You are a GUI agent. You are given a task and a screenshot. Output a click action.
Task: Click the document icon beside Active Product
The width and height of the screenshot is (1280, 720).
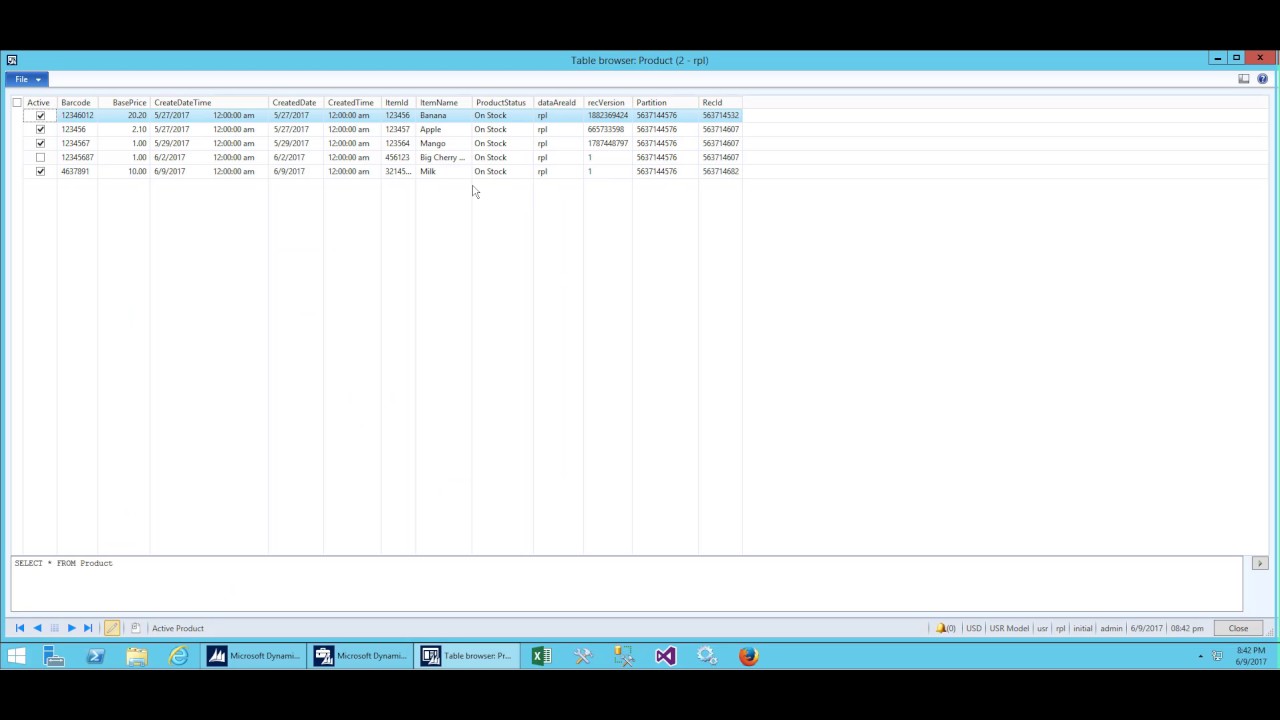(x=135, y=628)
